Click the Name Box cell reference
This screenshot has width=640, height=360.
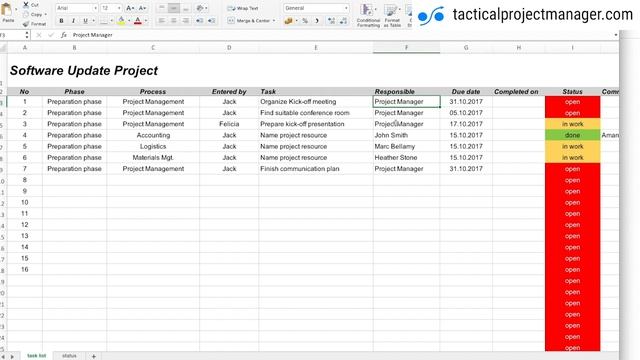click(11, 35)
